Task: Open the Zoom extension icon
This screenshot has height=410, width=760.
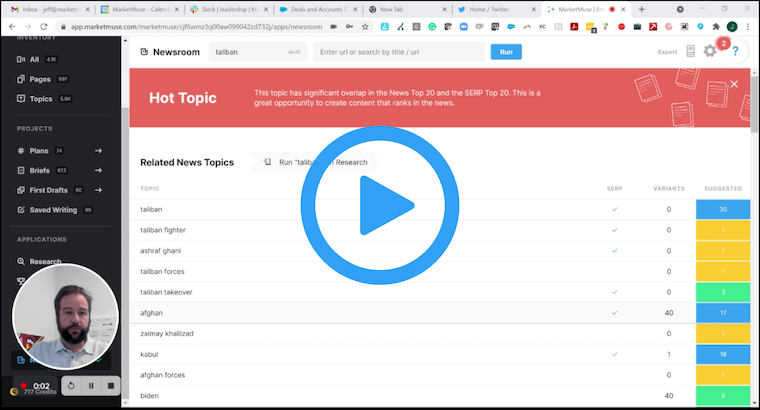Action: pos(463,27)
